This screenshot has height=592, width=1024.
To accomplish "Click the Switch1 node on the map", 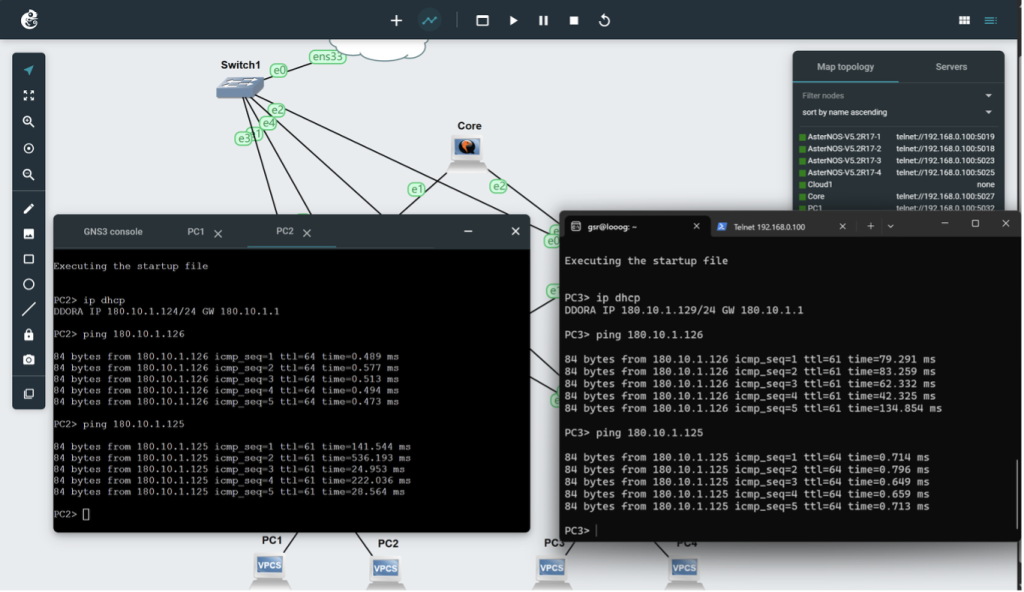I will coord(240,86).
